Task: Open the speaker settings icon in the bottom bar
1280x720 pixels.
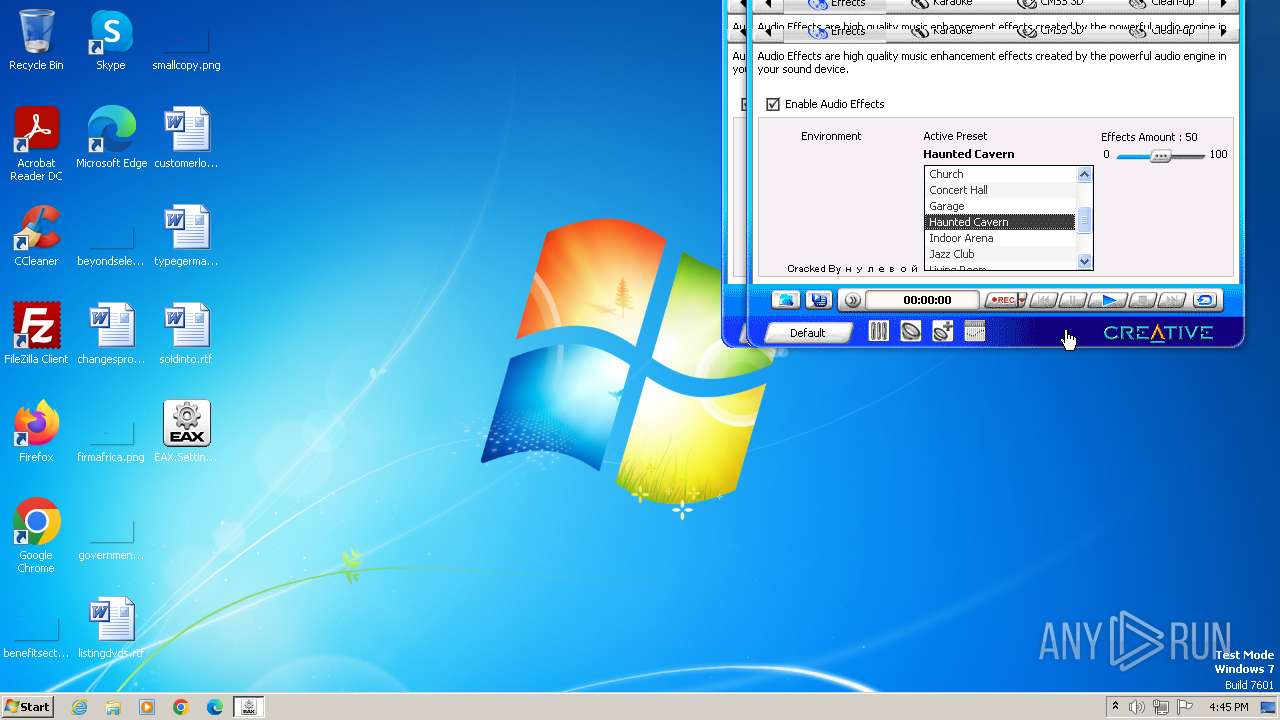Action: tap(910, 332)
